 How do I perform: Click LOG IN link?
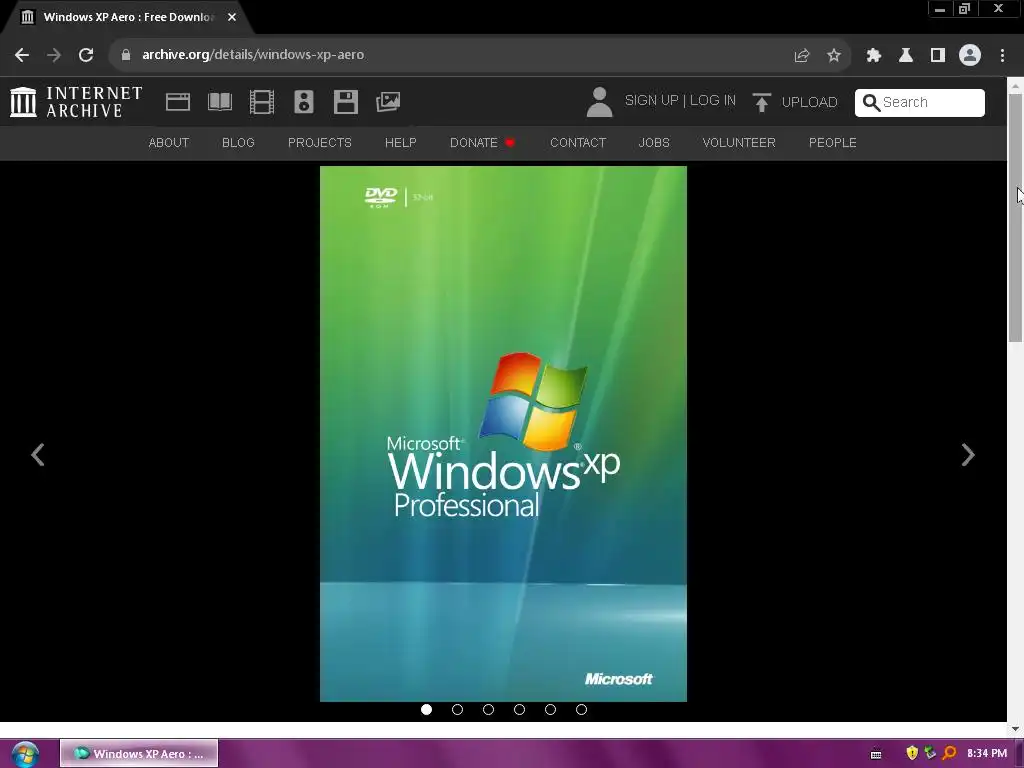[712, 101]
